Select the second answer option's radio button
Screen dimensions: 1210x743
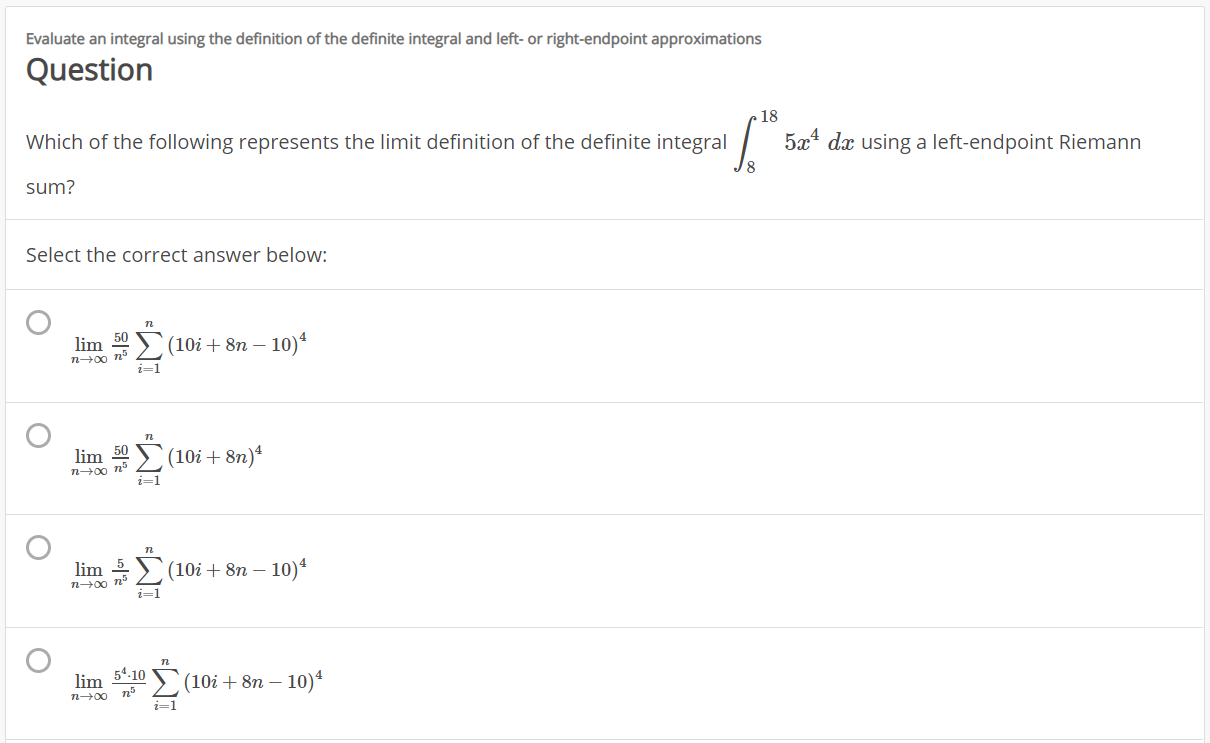(38, 434)
